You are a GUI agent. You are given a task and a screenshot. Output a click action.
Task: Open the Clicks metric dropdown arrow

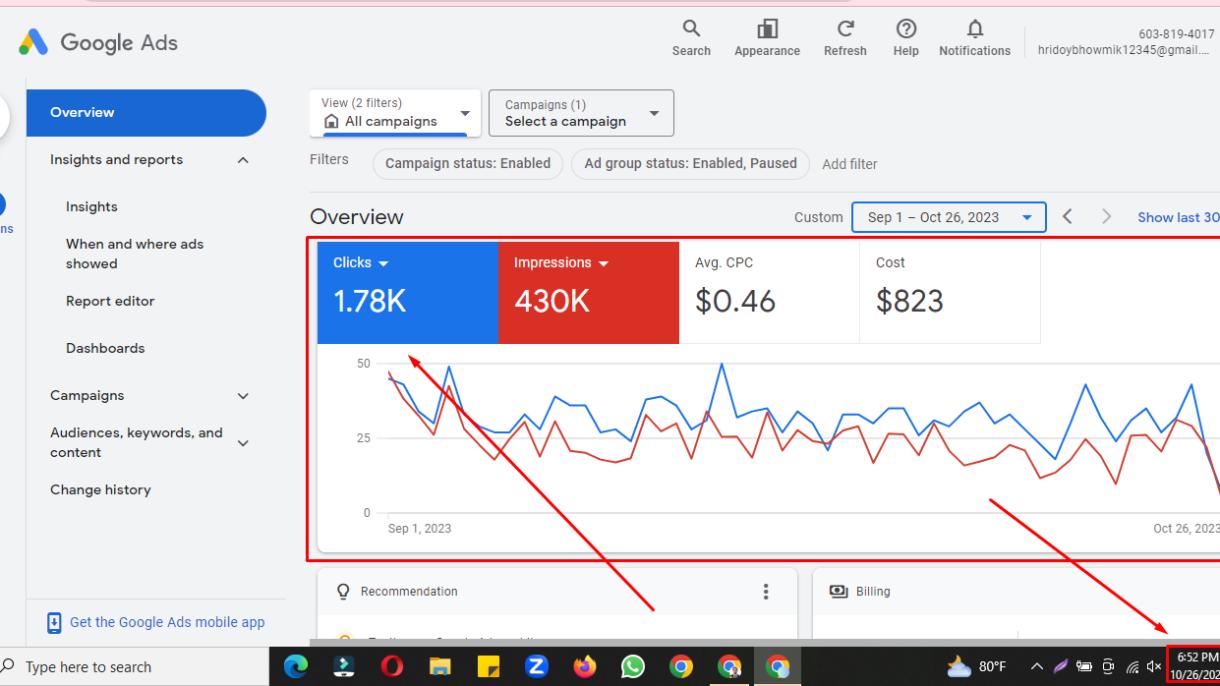pyautogui.click(x=384, y=263)
